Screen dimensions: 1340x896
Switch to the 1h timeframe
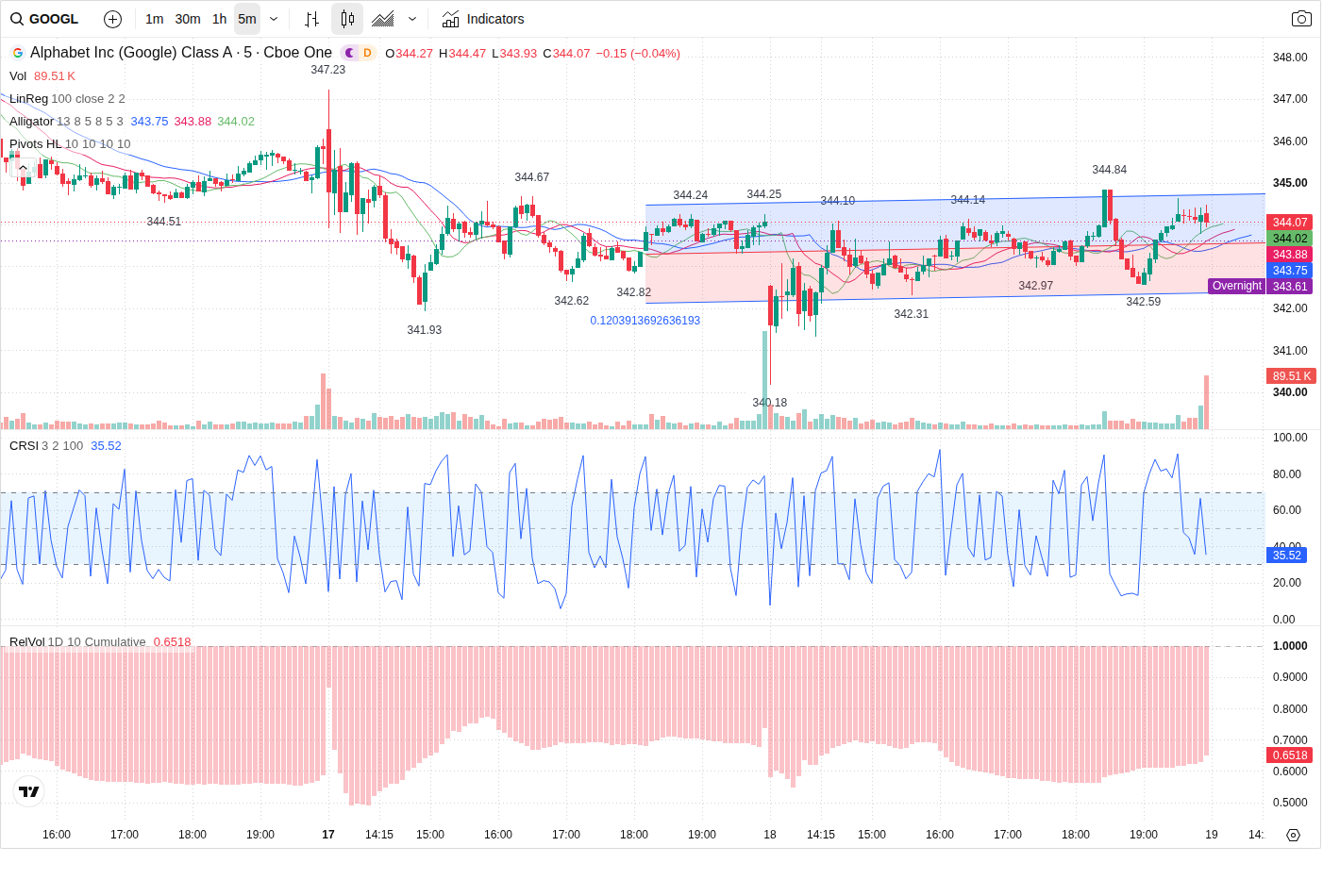220,19
